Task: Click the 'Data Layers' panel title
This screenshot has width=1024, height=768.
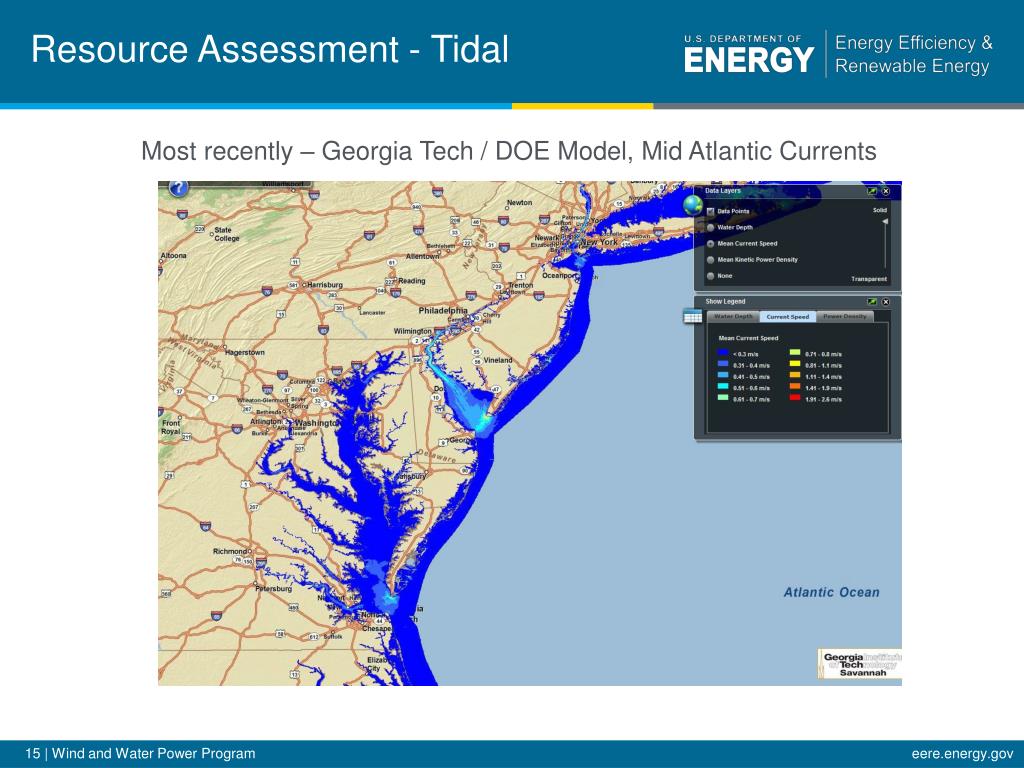Action: coord(723,191)
